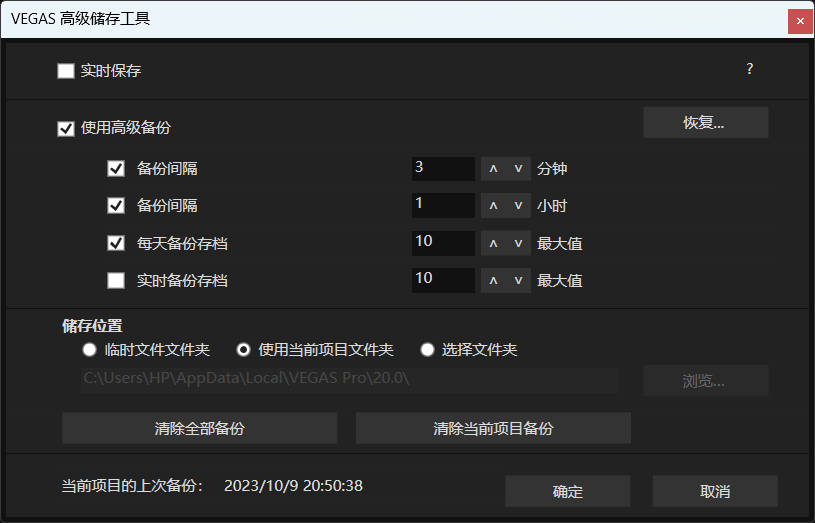Viewport: 815px width, 523px height.
Task: Increase 实时备份存档 maximum value
Action: pos(493,281)
